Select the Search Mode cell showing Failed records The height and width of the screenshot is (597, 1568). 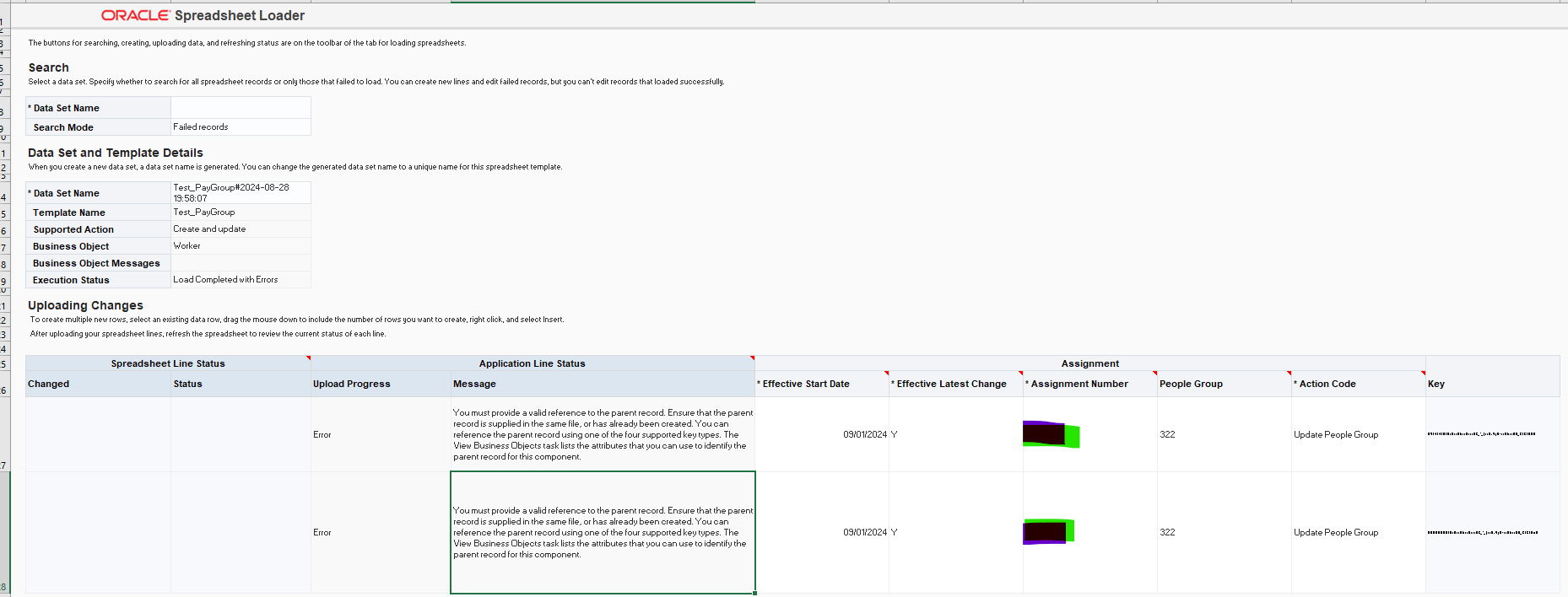(x=241, y=127)
